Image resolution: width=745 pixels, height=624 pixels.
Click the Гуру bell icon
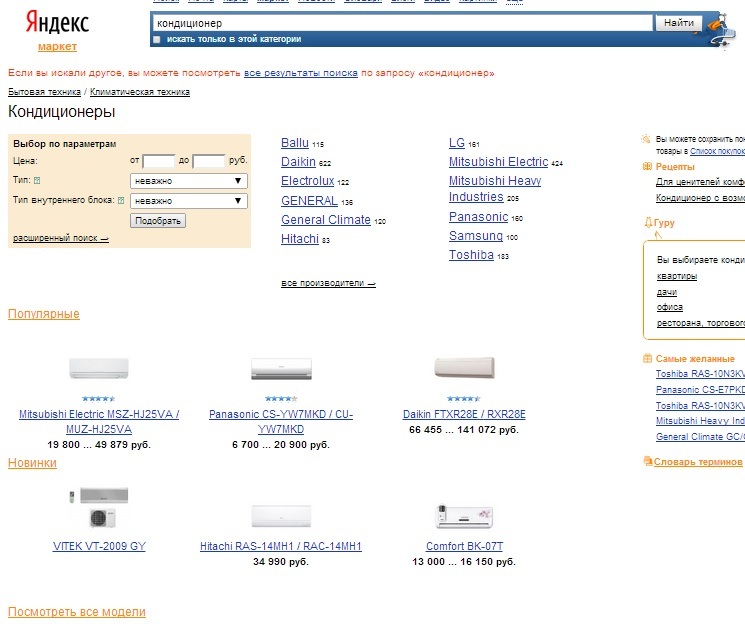coord(648,222)
